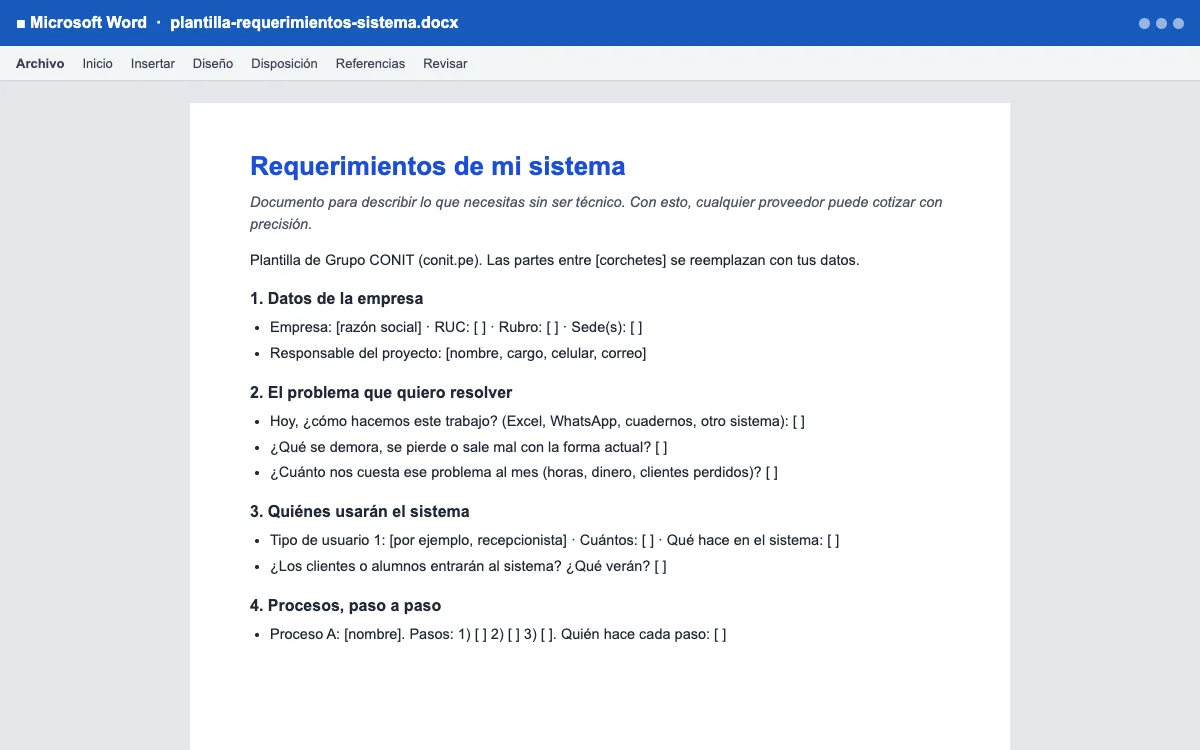Viewport: 1200px width, 750px height.
Task: Click the heading 'Requerimientos de mi sistema'
Action: [438, 166]
